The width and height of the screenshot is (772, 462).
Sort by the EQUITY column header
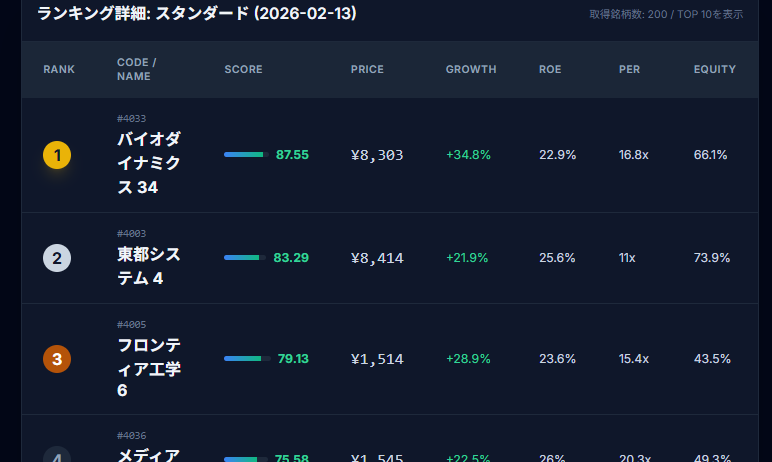(714, 70)
